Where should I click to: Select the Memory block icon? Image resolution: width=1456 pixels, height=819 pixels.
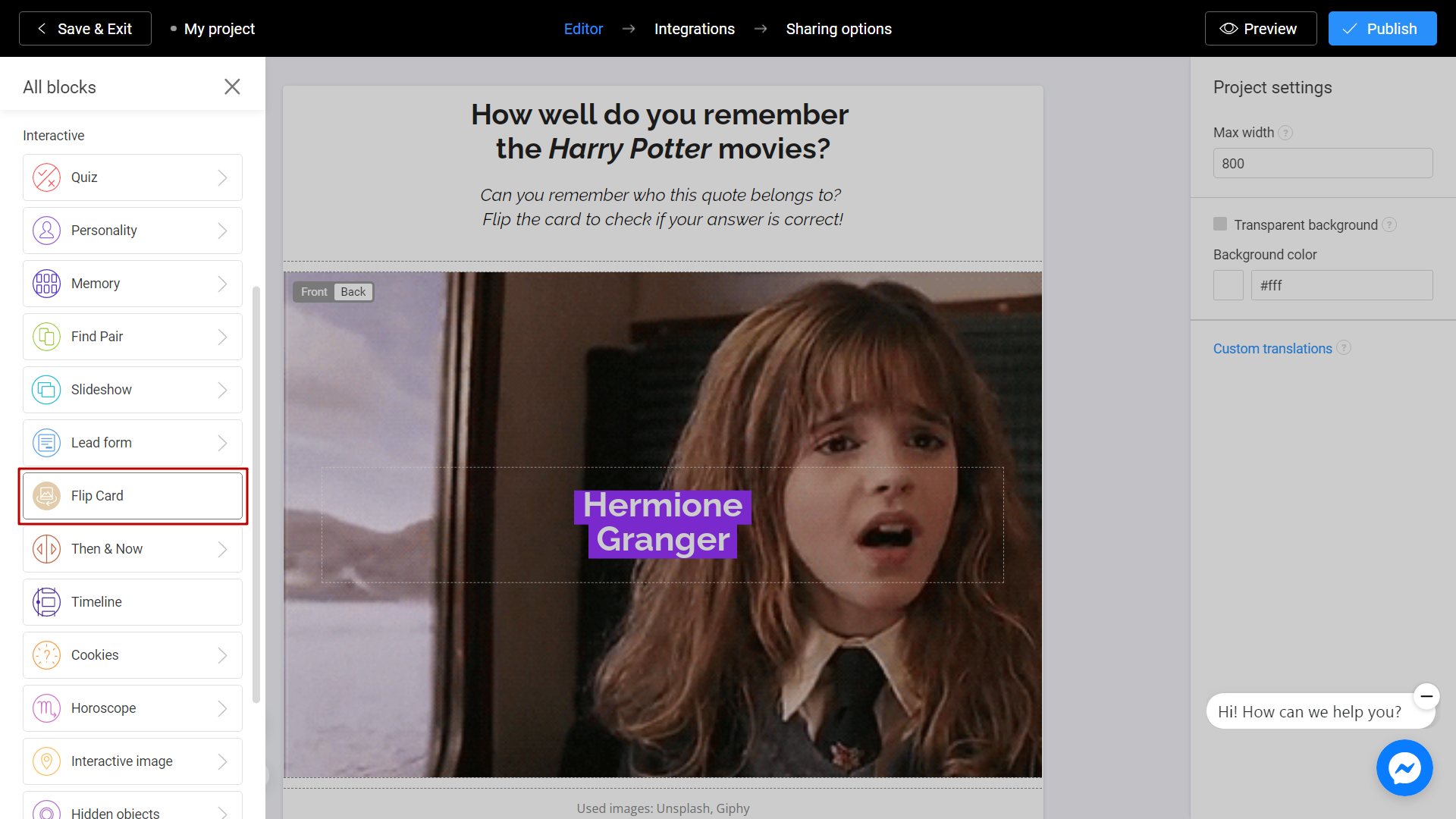click(46, 284)
